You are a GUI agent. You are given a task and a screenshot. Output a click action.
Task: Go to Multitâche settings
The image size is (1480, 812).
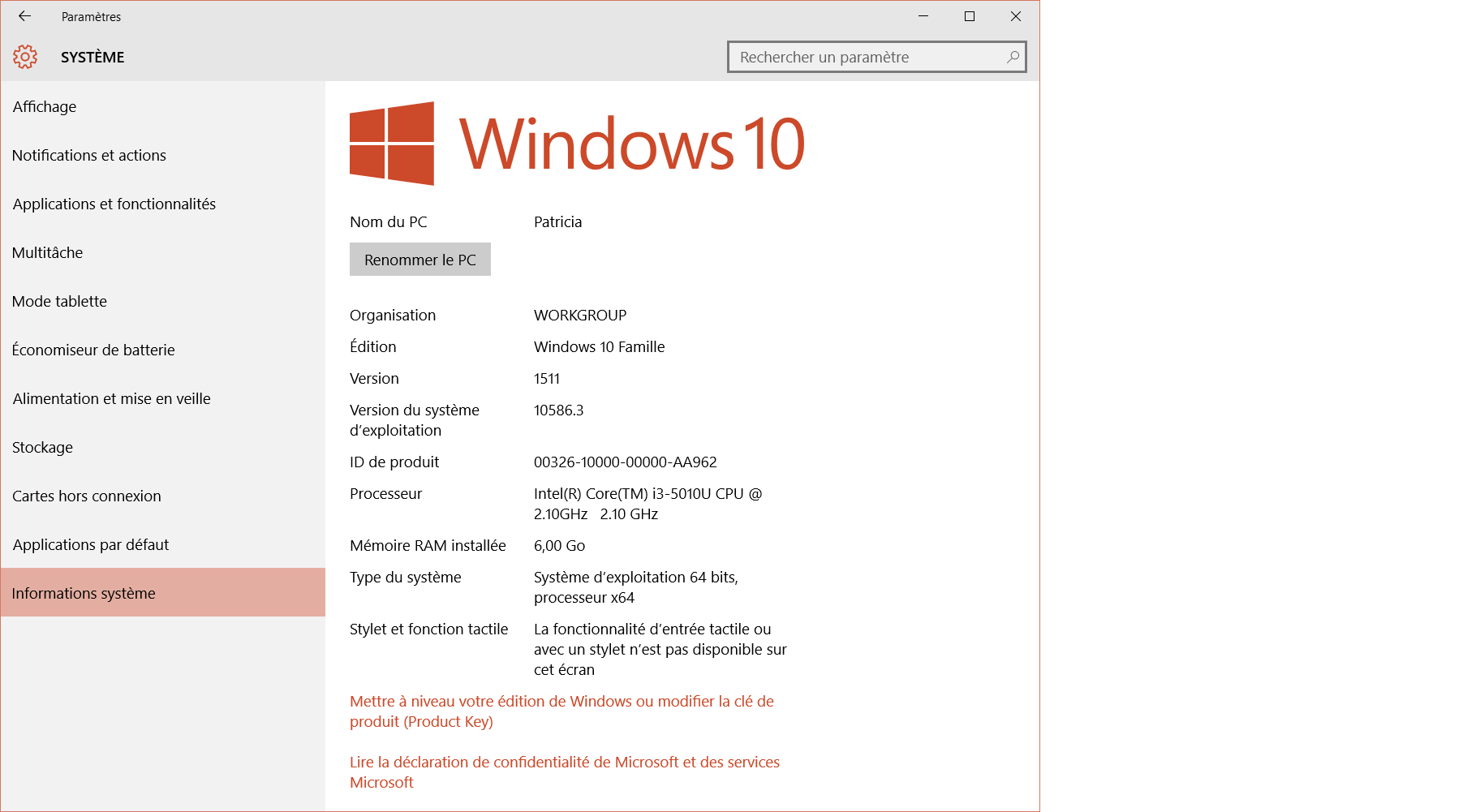point(163,252)
